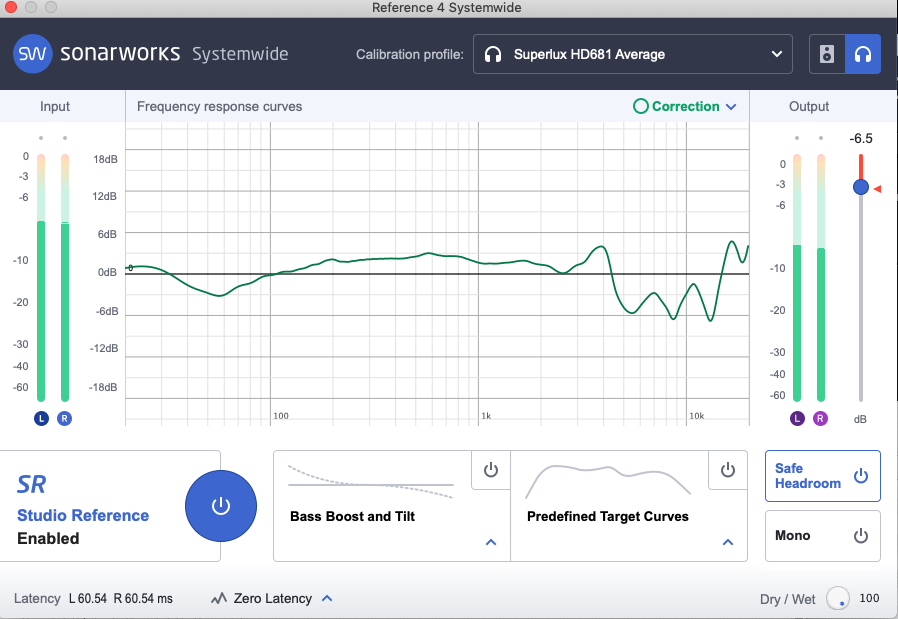
Task: Click the input left level meter bar
Action: pyautogui.click(x=41, y=278)
